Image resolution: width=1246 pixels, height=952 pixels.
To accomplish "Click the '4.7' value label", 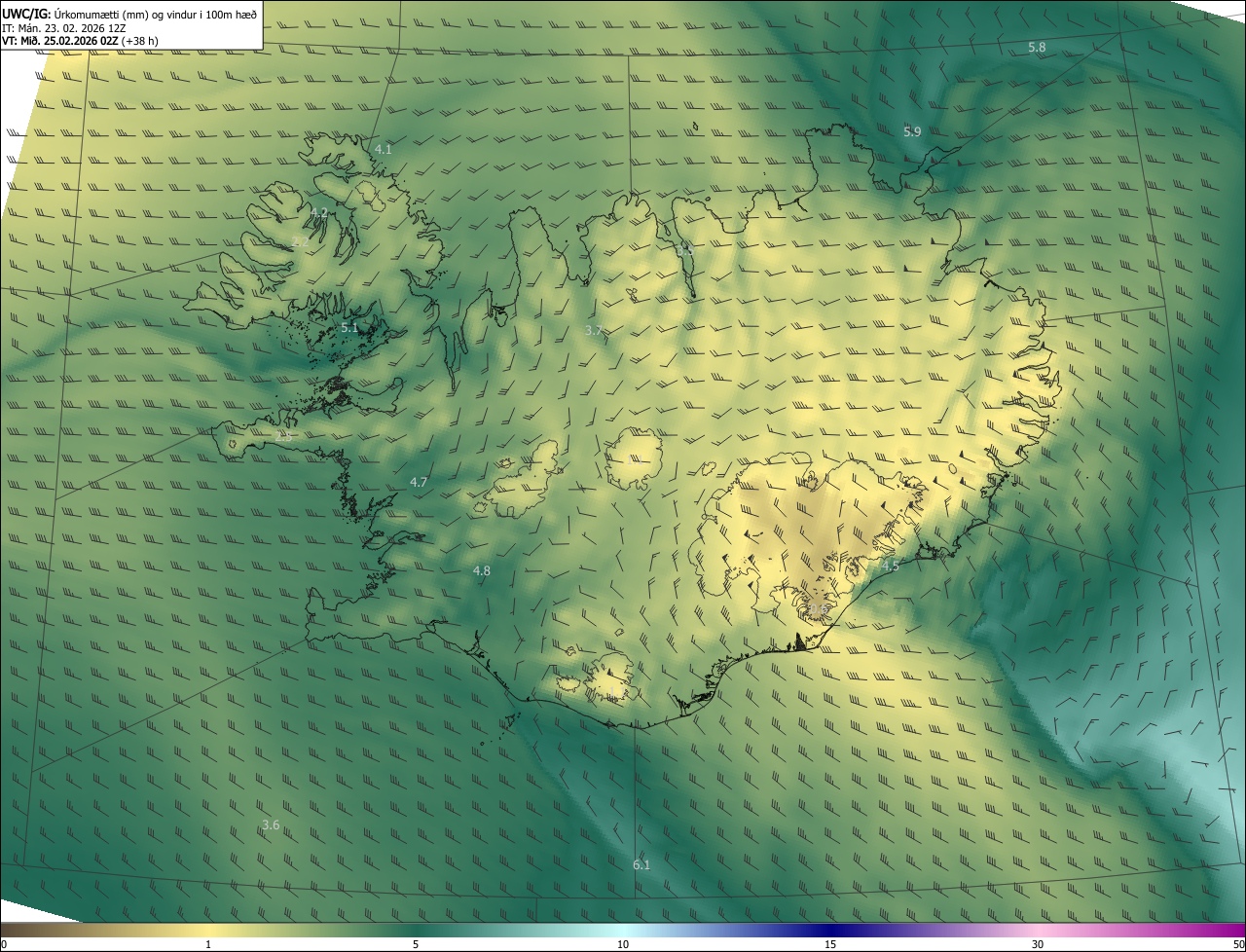I will [419, 482].
